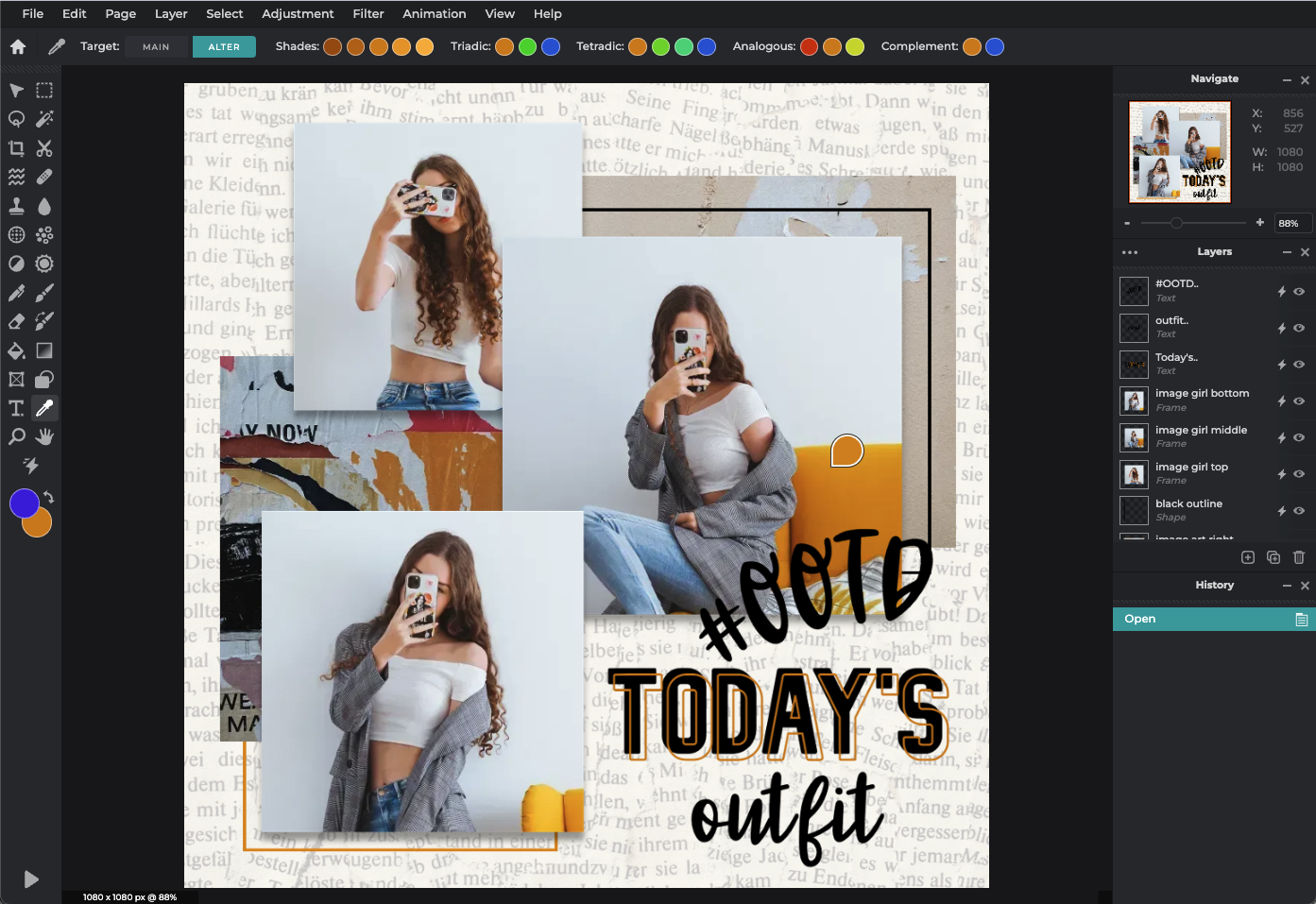Open Layers panel three-dot options menu
The height and width of the screenshot is (904, 1316).
(x=1130, y=252)
